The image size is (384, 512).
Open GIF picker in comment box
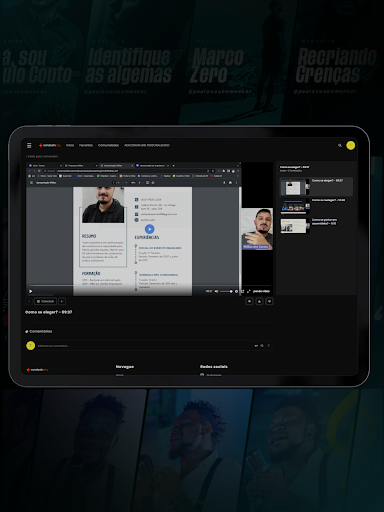(x=256, y=346)
